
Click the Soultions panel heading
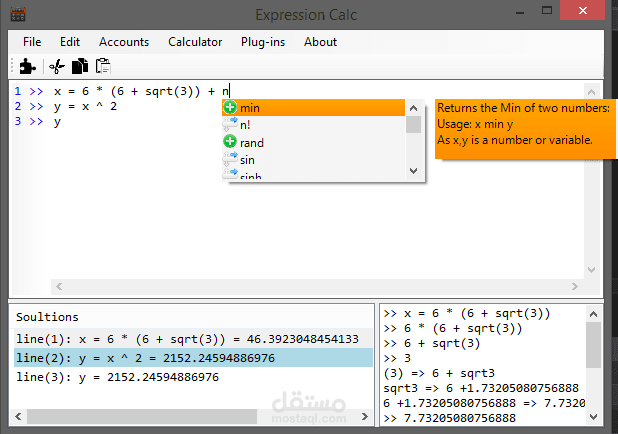pos(47,317)
